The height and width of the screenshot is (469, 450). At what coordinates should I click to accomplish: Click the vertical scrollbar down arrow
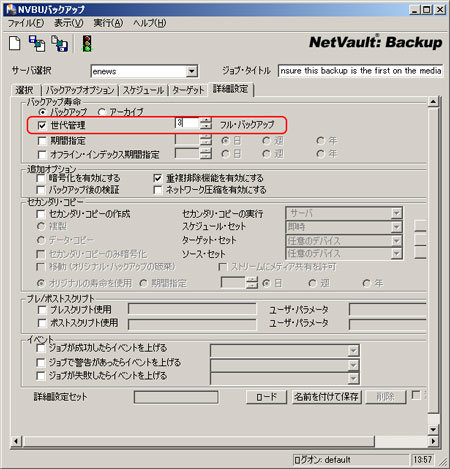click(x=433, y=429)
